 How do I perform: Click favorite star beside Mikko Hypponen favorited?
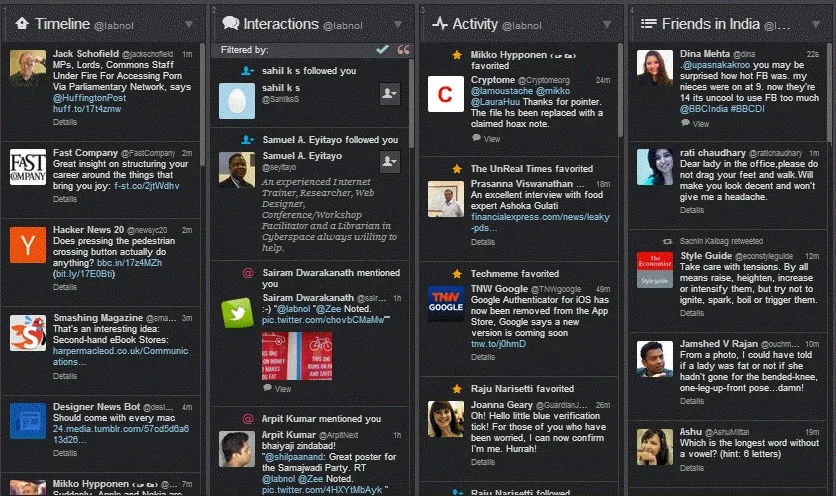click(x=457, y=54)
